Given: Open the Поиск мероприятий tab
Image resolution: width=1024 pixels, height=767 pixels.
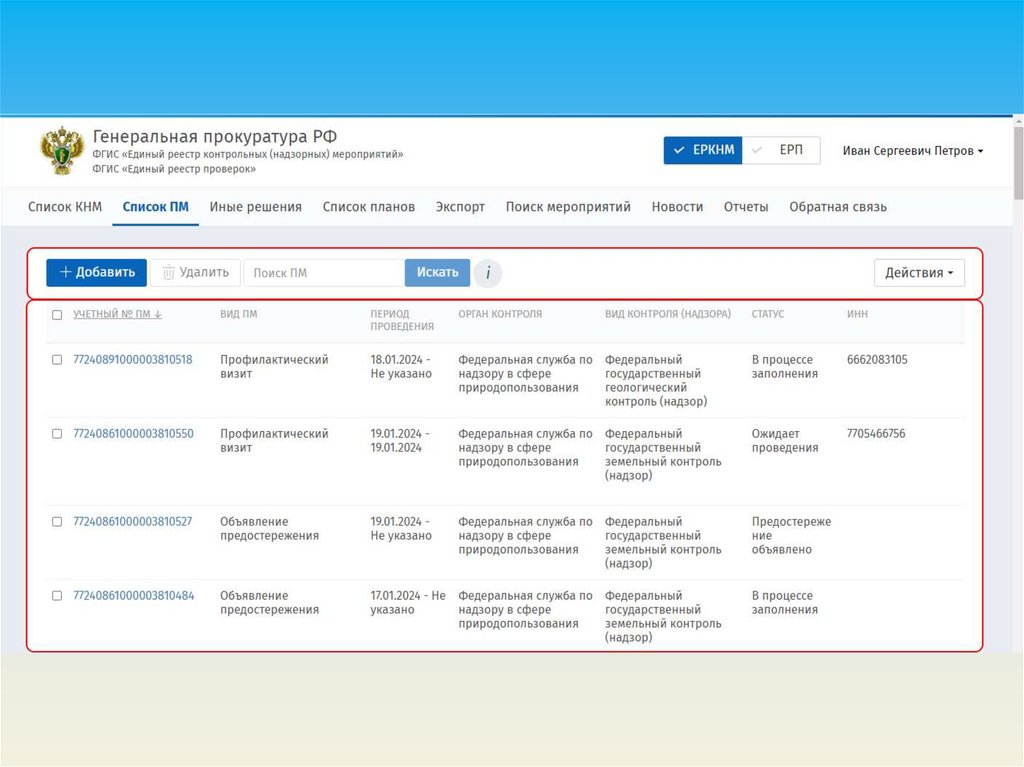Looking at the screenshot, I should coord(568,207).
